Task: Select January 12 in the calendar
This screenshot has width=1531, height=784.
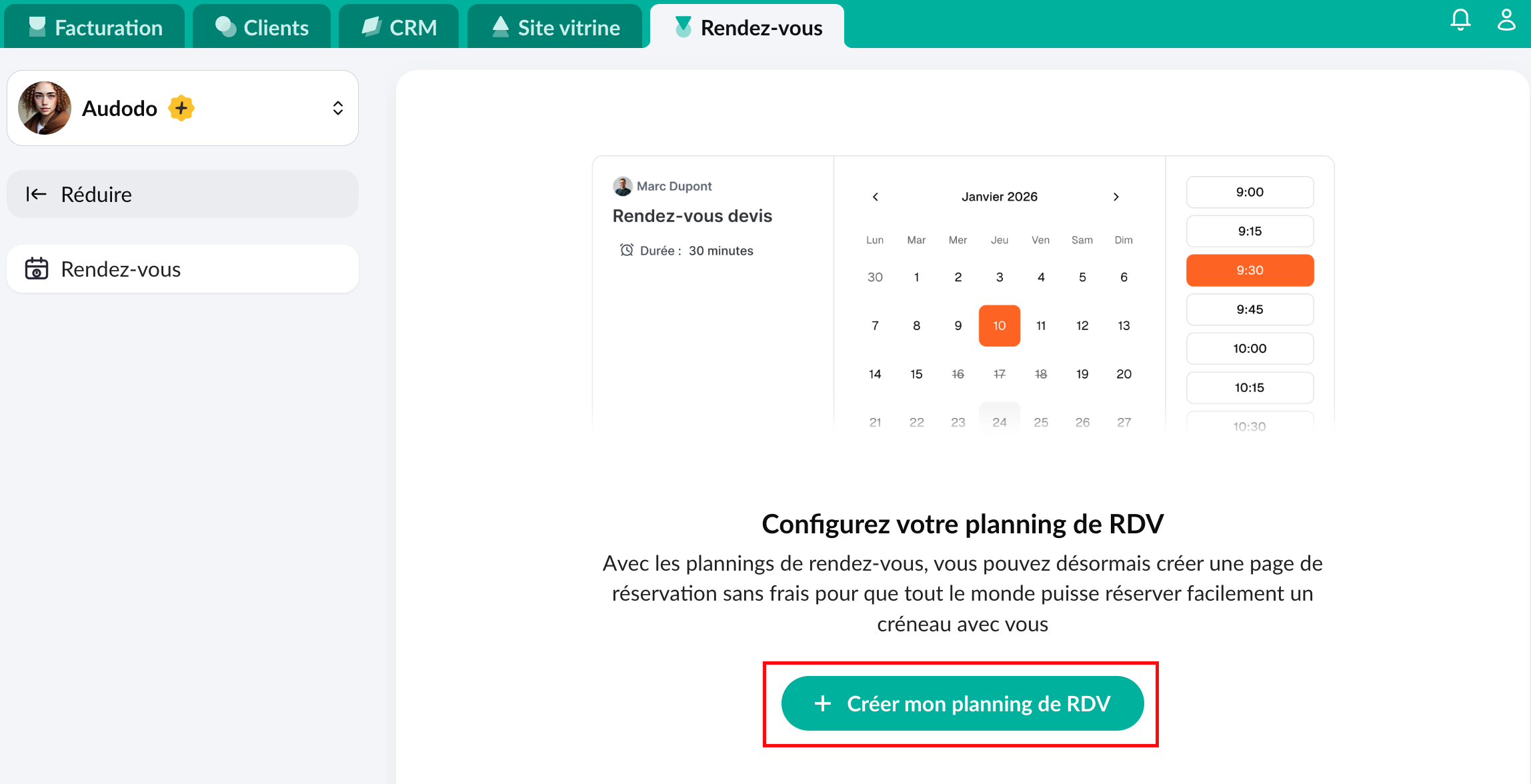Action: pos(1082,325)
